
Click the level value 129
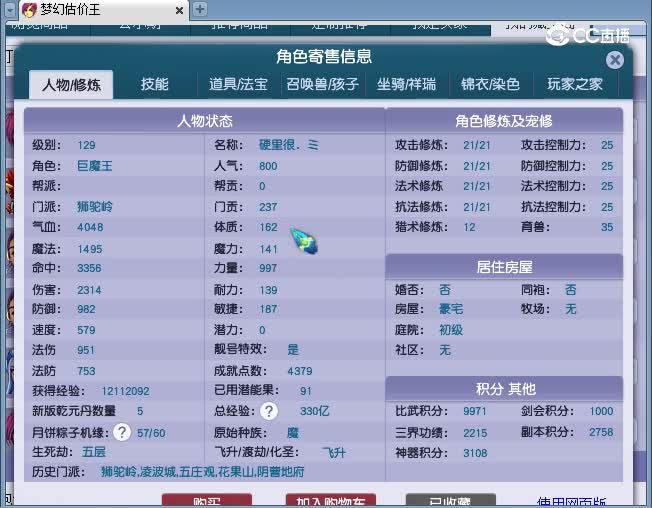point(86,145)
